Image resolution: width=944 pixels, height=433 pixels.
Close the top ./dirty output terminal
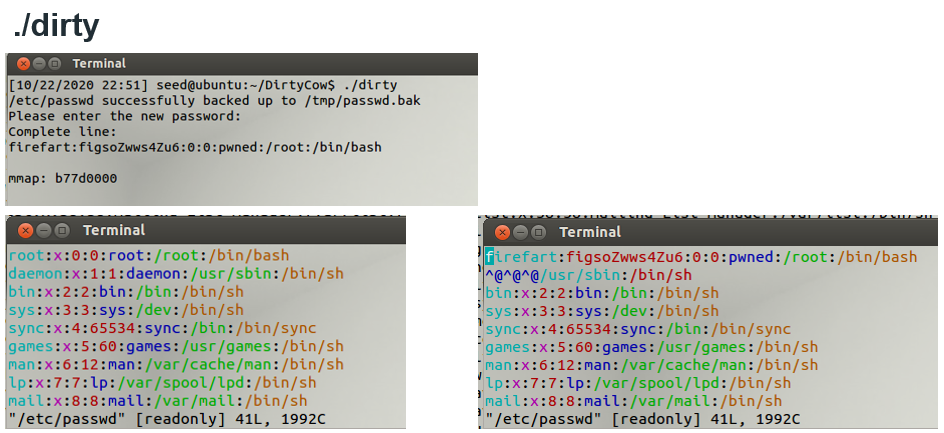(23, 63)
